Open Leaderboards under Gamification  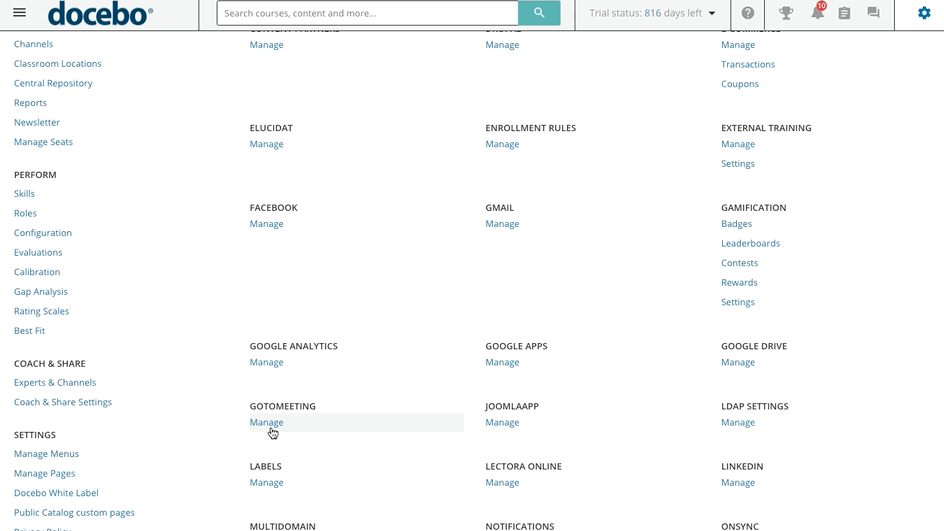[x=750, y=243]
